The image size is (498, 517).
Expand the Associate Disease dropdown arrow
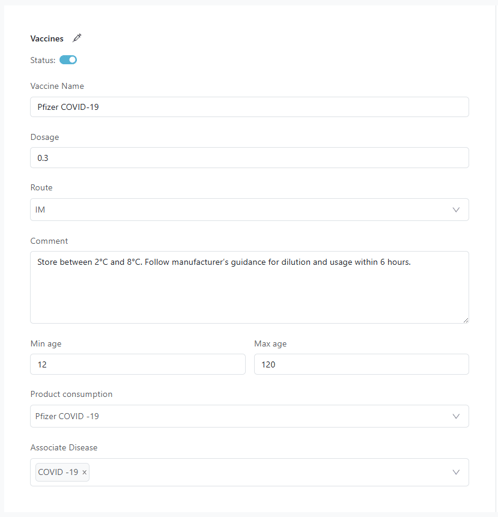(456, 472)
